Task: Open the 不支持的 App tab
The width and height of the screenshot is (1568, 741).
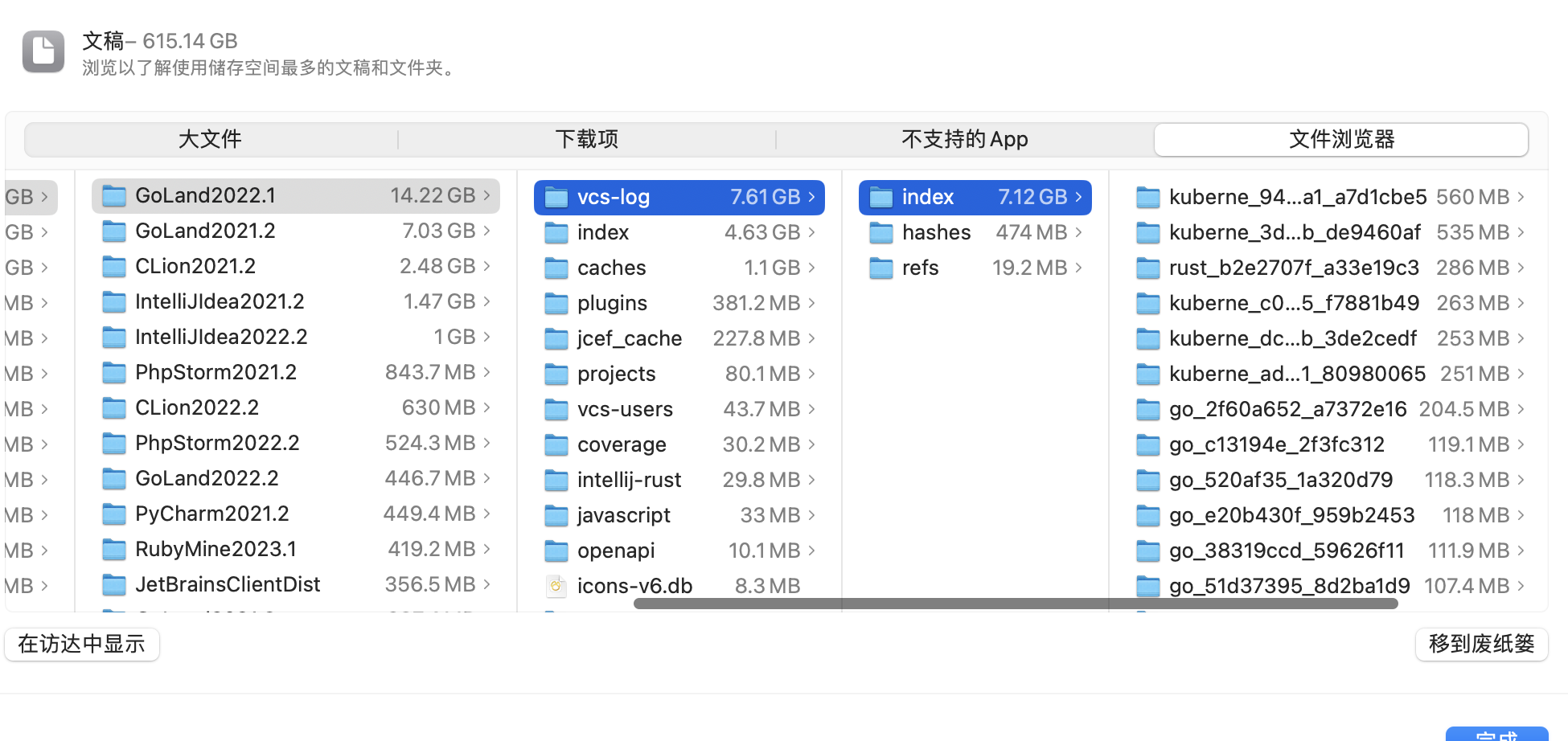Action: 965,140
